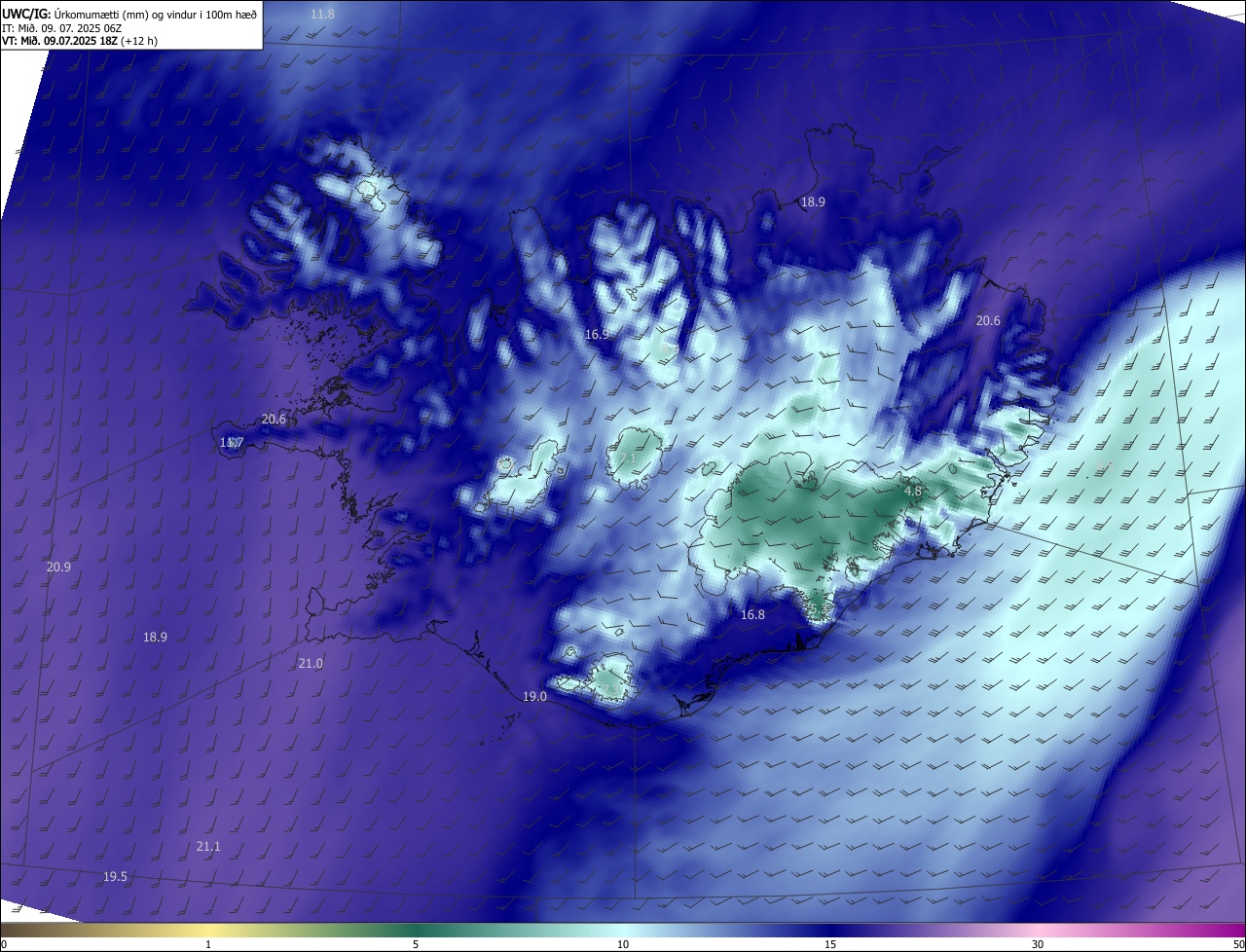The image size is (1246, 952).
Task: Click the '10' tick on the color scale
Action: 623,944
